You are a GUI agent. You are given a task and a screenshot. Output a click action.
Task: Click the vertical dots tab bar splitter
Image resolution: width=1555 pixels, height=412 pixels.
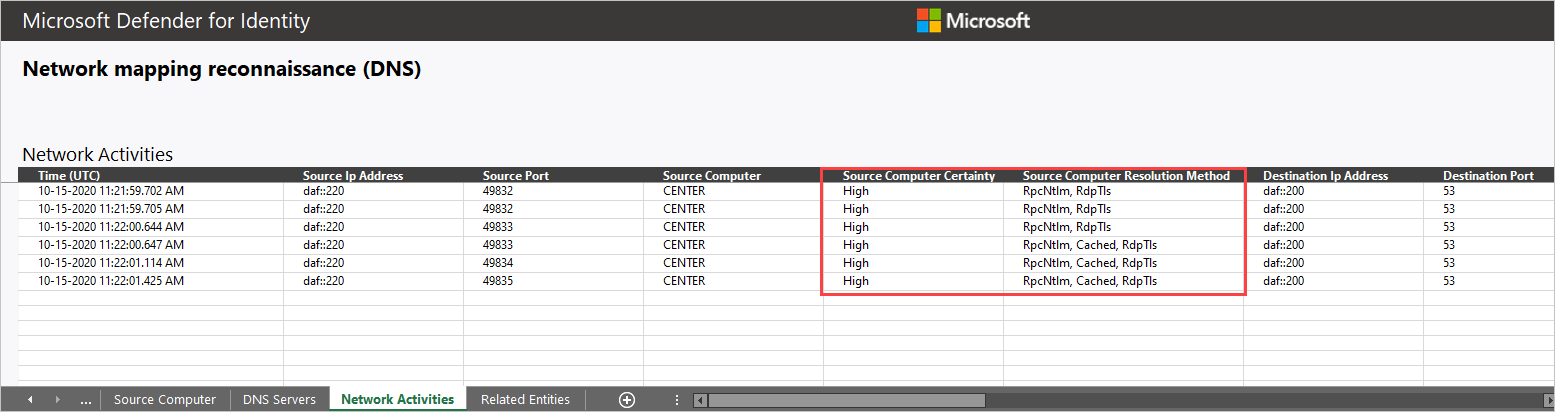(677, 399)
